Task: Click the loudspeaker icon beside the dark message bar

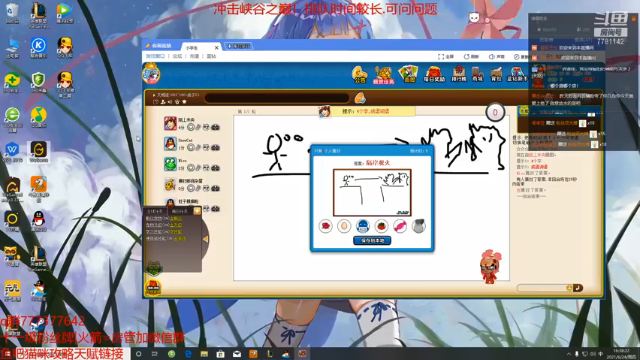Action: [360, 98]
